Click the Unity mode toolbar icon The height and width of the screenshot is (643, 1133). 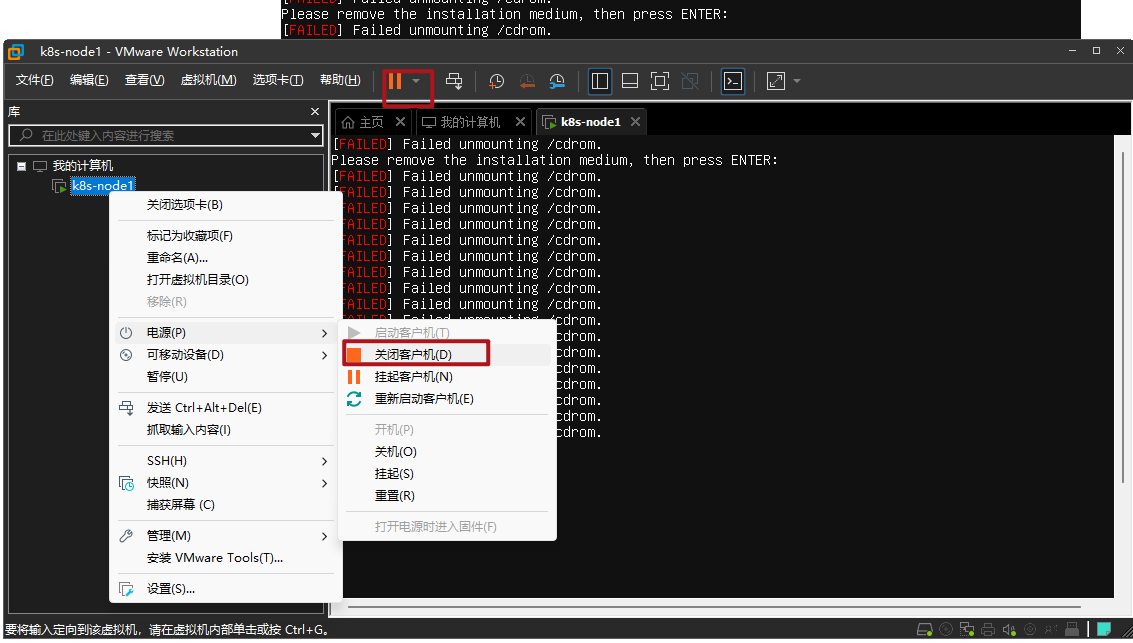click(x=690, y=81)
